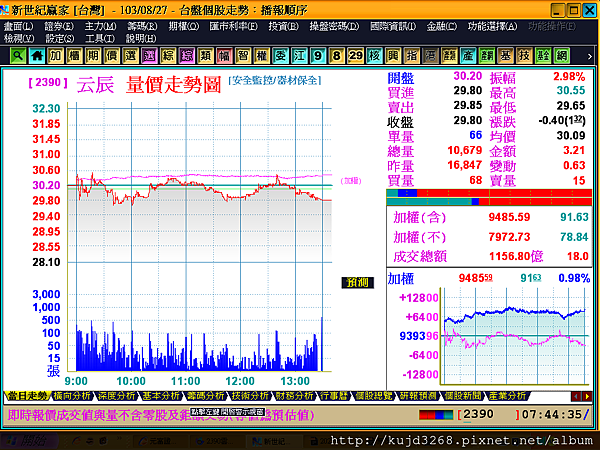The image size is (600, 450).
Task: Open the 操盤密碼(D) menu
Action: click(x=334, y=26)
